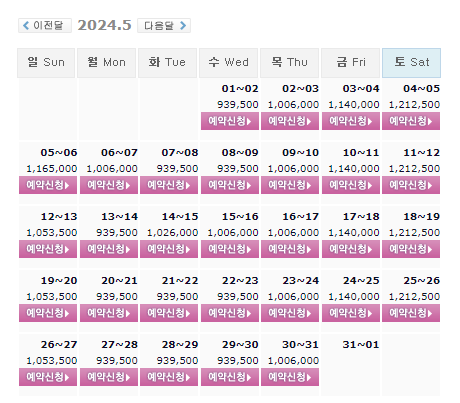Screen dimensions: 460x403
Task: Click 예약신청 under 13~14
Action: point(109,249)
